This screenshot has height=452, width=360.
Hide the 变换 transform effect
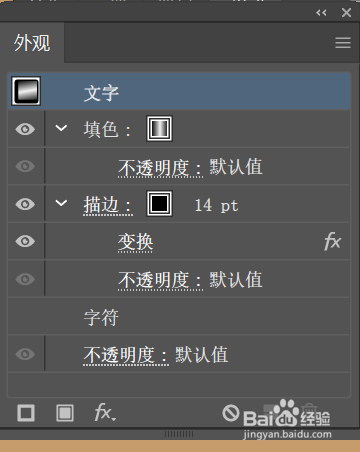[25, 241]
